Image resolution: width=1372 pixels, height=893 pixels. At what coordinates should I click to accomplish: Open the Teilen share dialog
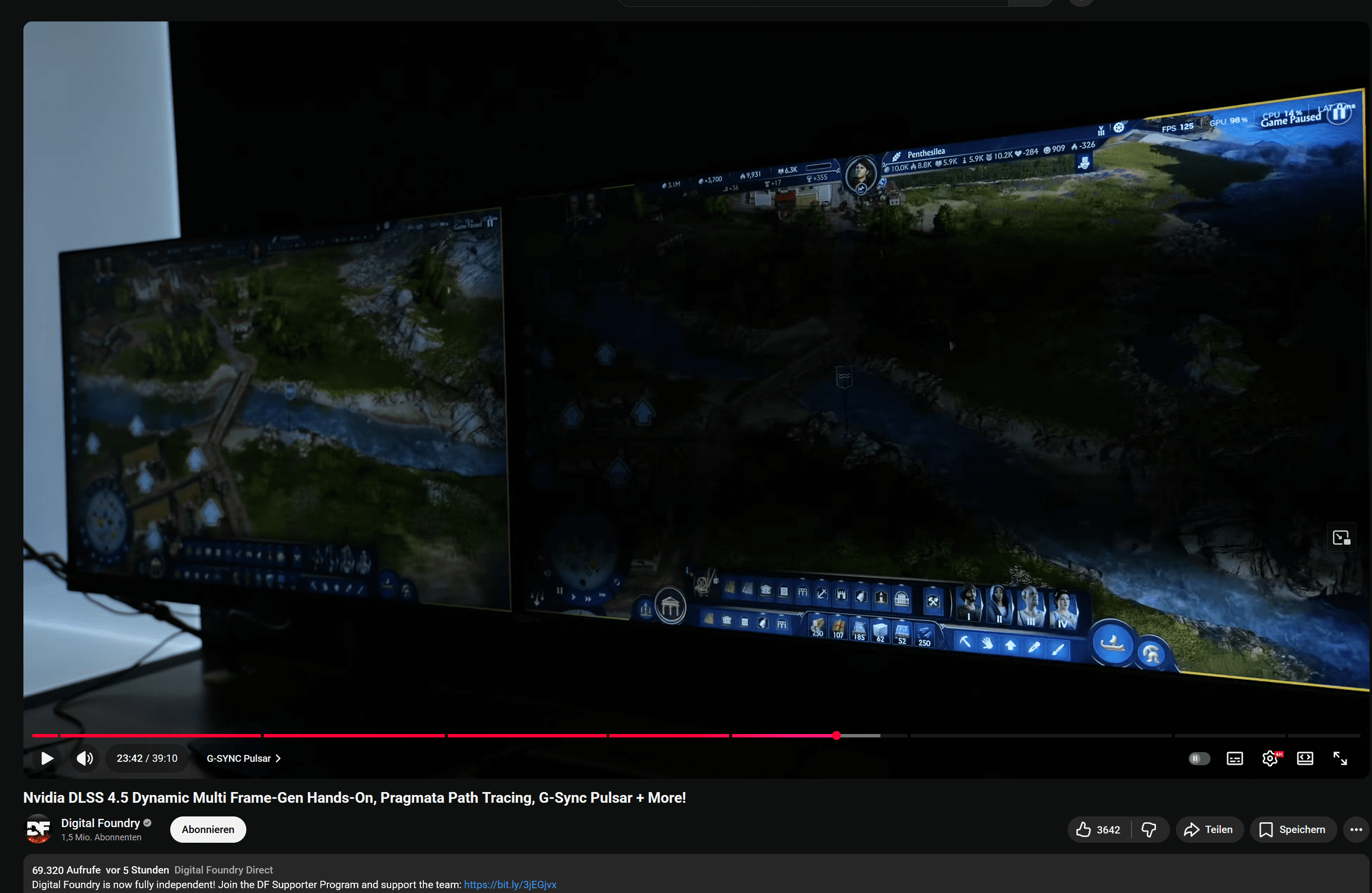(1209, 829)
